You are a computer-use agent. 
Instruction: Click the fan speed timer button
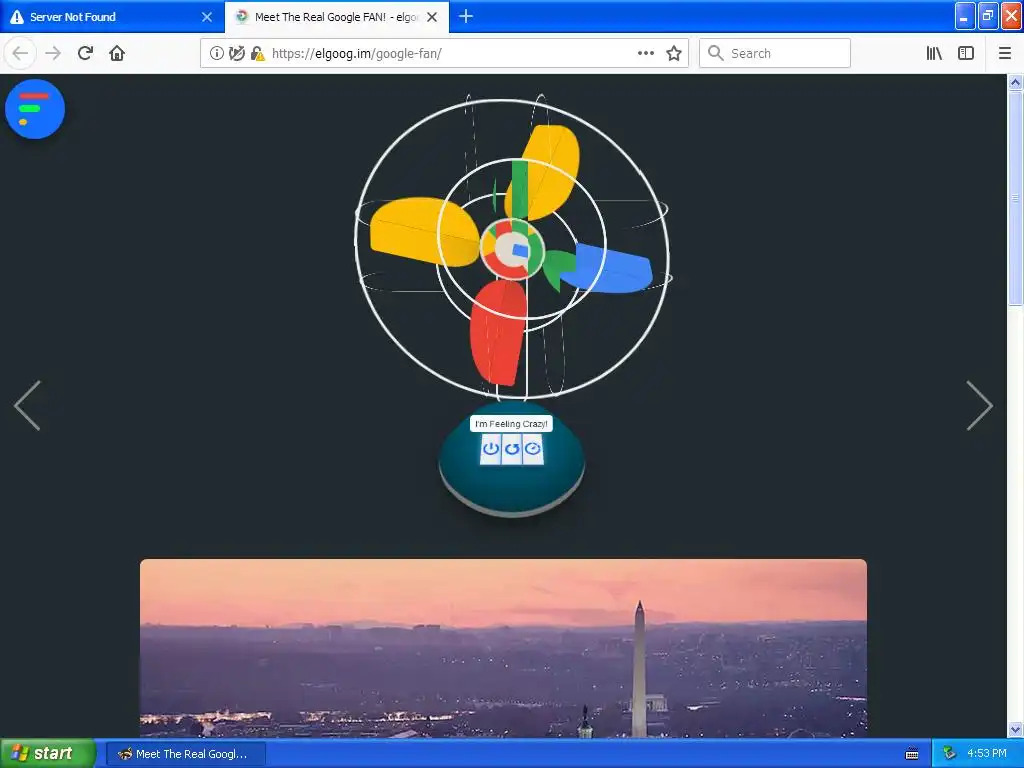tap(532, 449)
